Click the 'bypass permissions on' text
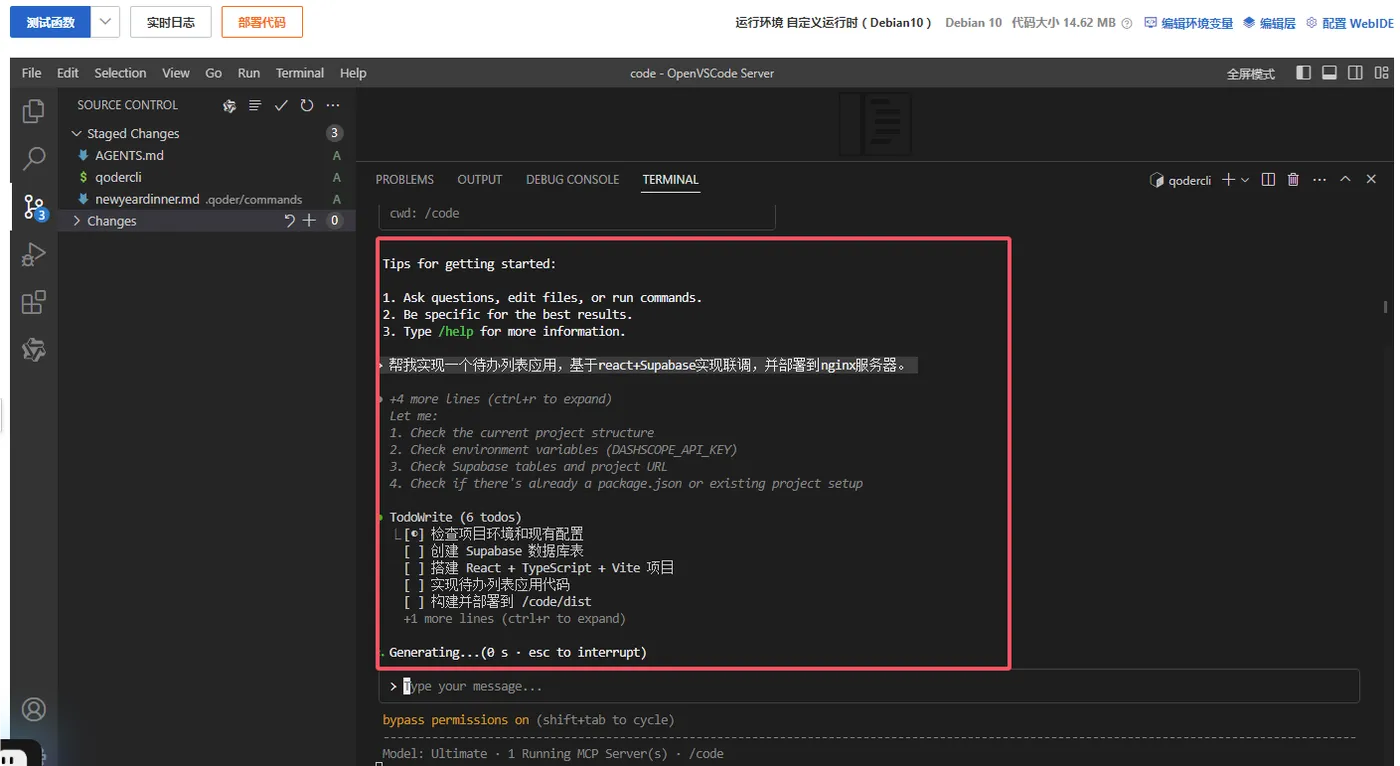Screen dimensions: 1400x766 point(456,720)
